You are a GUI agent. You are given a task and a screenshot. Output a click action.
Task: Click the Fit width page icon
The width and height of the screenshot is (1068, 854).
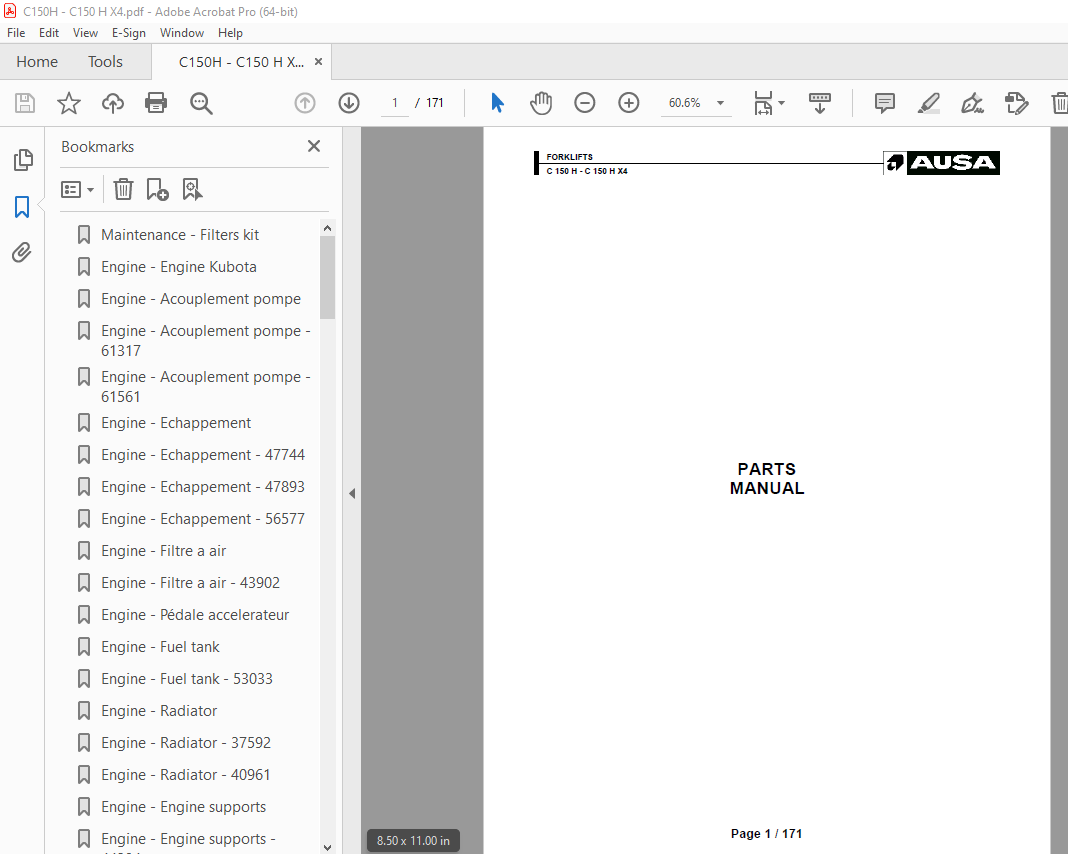point(763,103)
